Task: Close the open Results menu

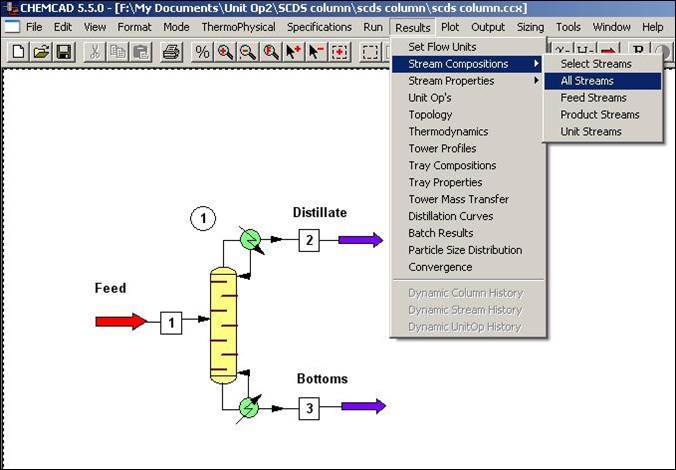Action: 413,28
